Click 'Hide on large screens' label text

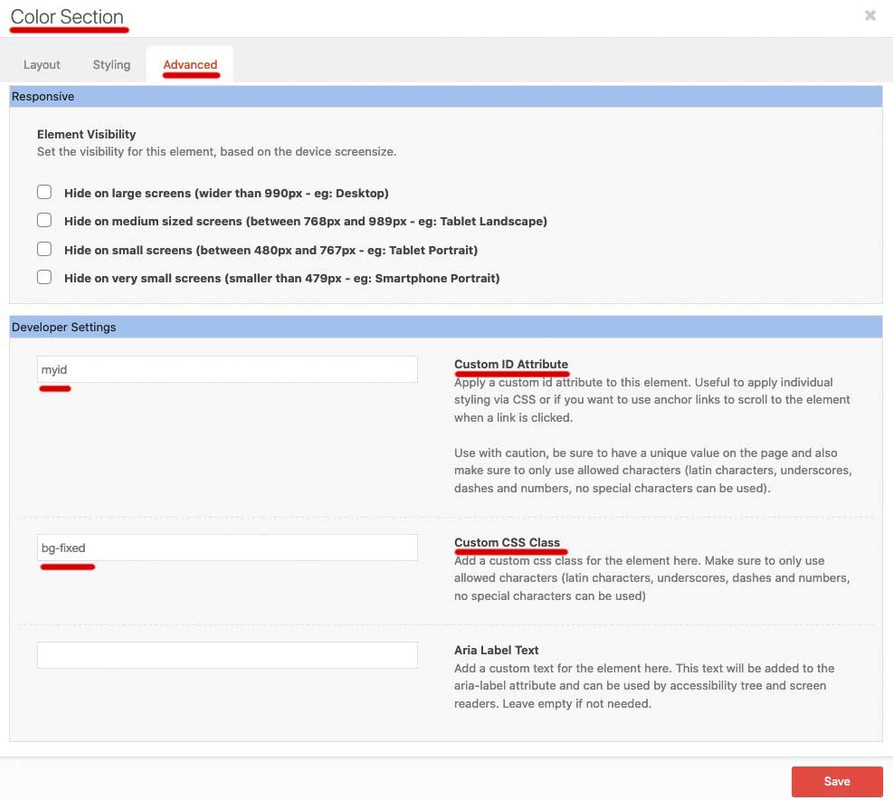pos(226,193)
